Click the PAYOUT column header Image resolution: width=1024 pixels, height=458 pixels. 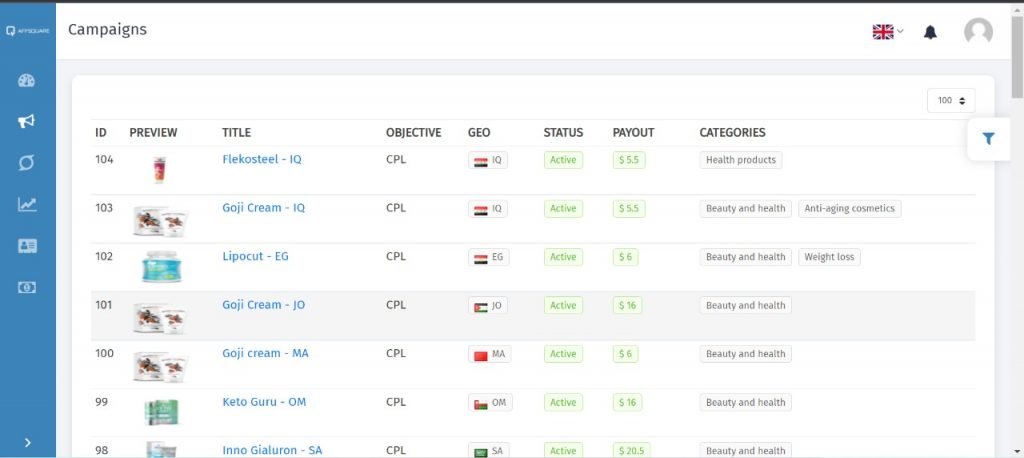633,133
